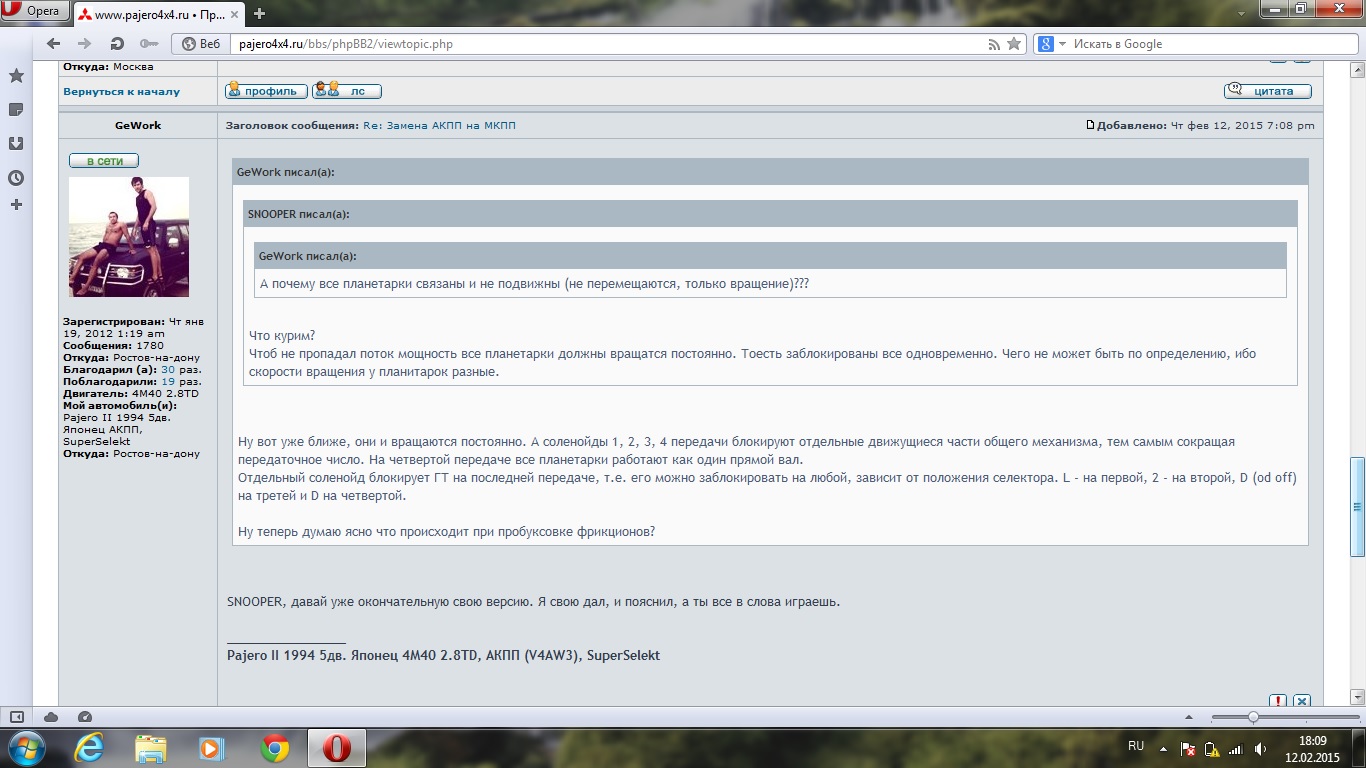Open Notes panel in the sidebar
The image size is (1366, 768).
coord(16,109)
